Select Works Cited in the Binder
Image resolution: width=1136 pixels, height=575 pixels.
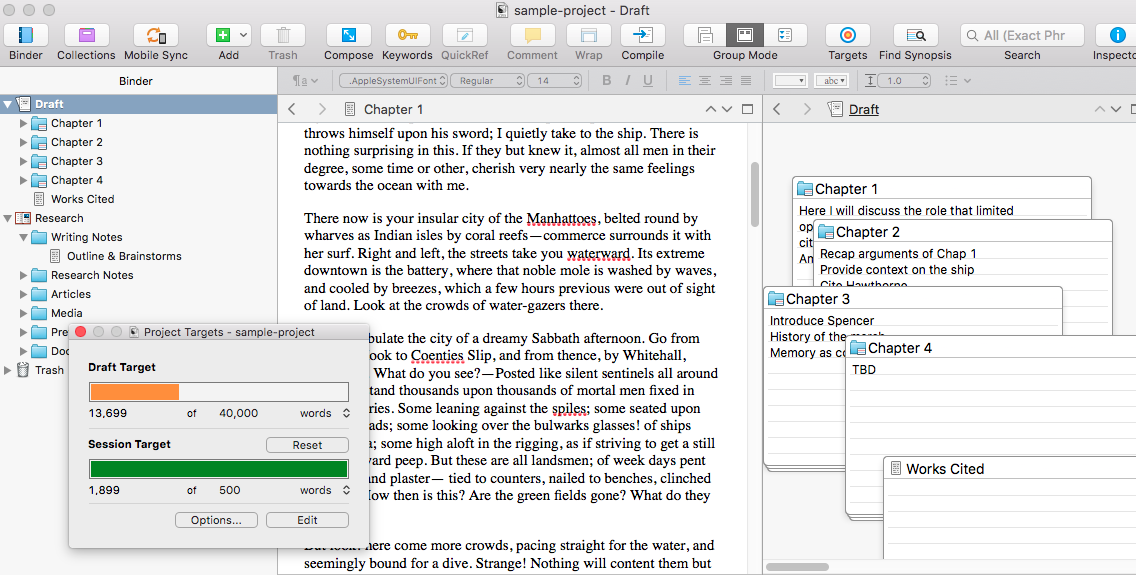pos(82,199)
